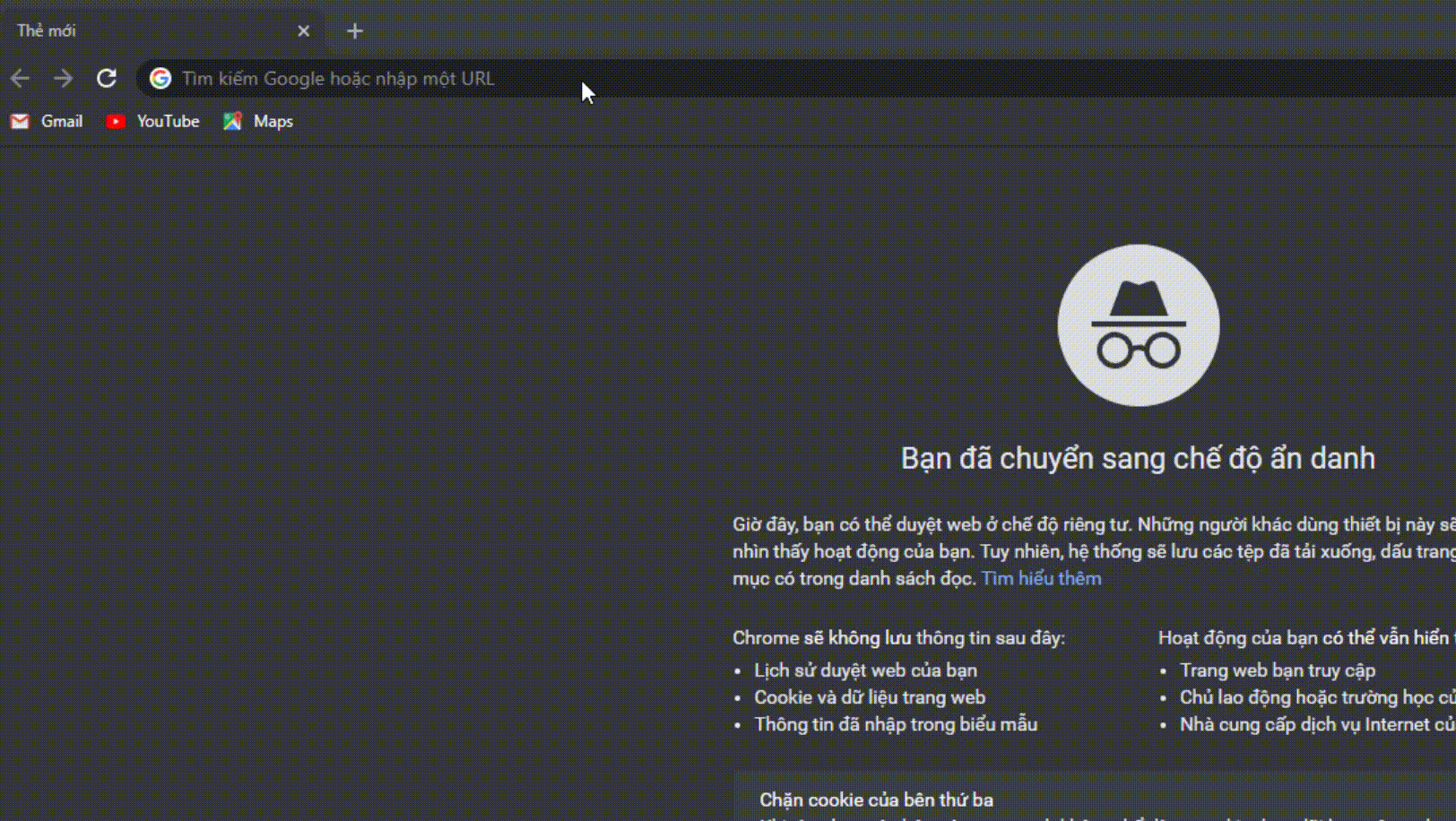Click "Chrome sẽ không lưu thông tin sau đây" text
The width and height of the screenshot is (1456, 821).
[x=898, y=638]
